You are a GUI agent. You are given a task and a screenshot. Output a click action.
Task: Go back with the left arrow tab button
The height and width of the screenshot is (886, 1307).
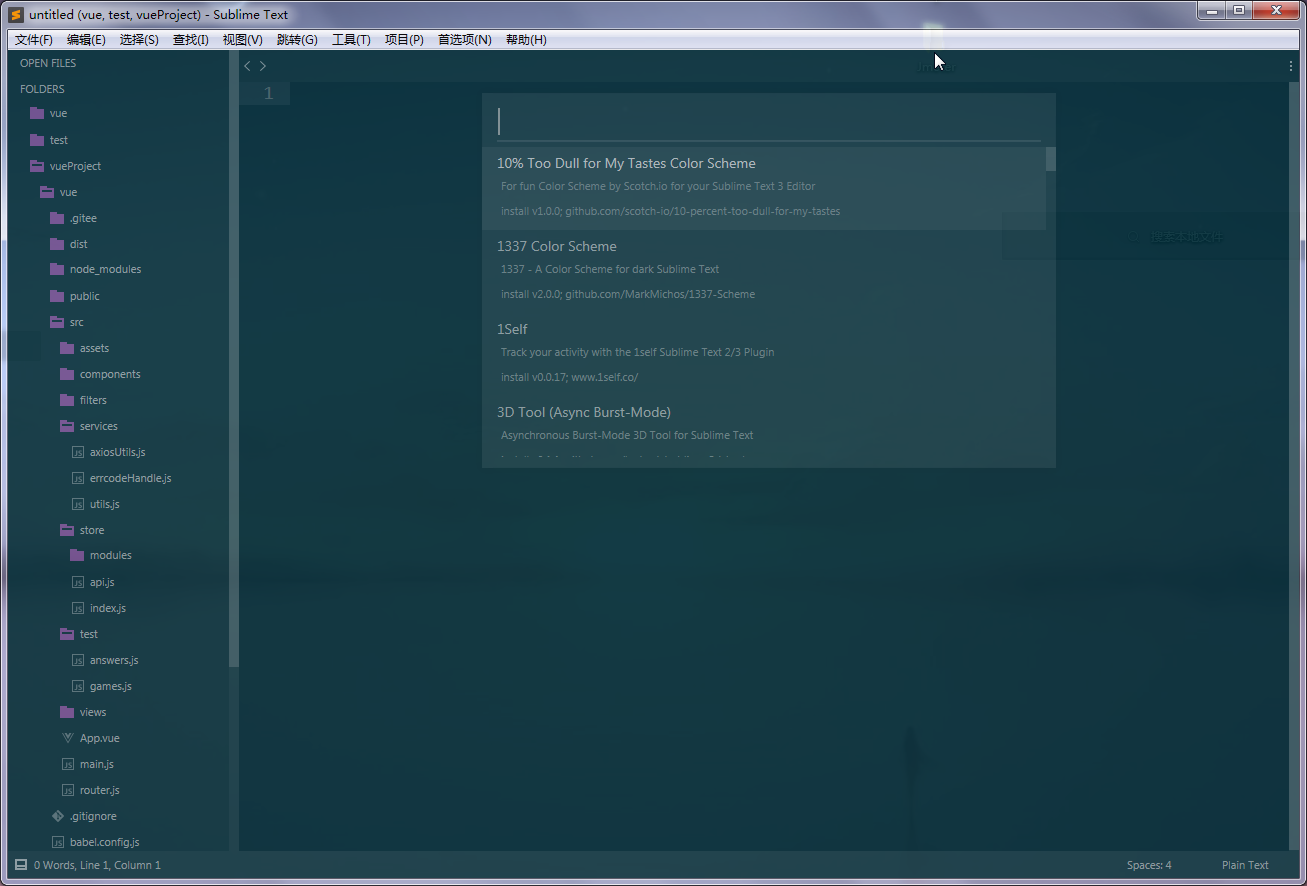247,66
